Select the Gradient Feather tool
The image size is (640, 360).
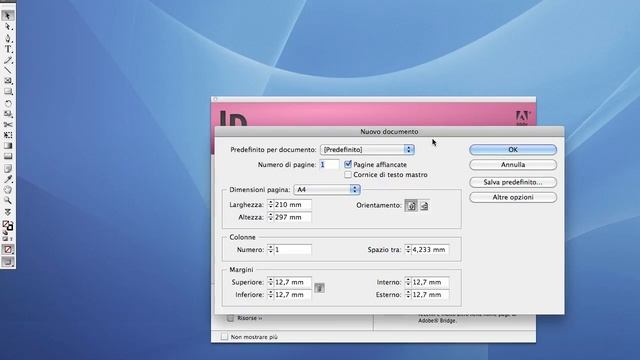click(x=8, y=156)
